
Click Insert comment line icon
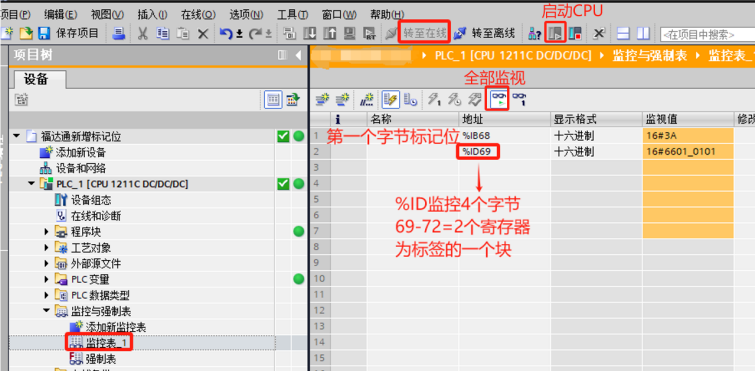[x=366, y=100]
